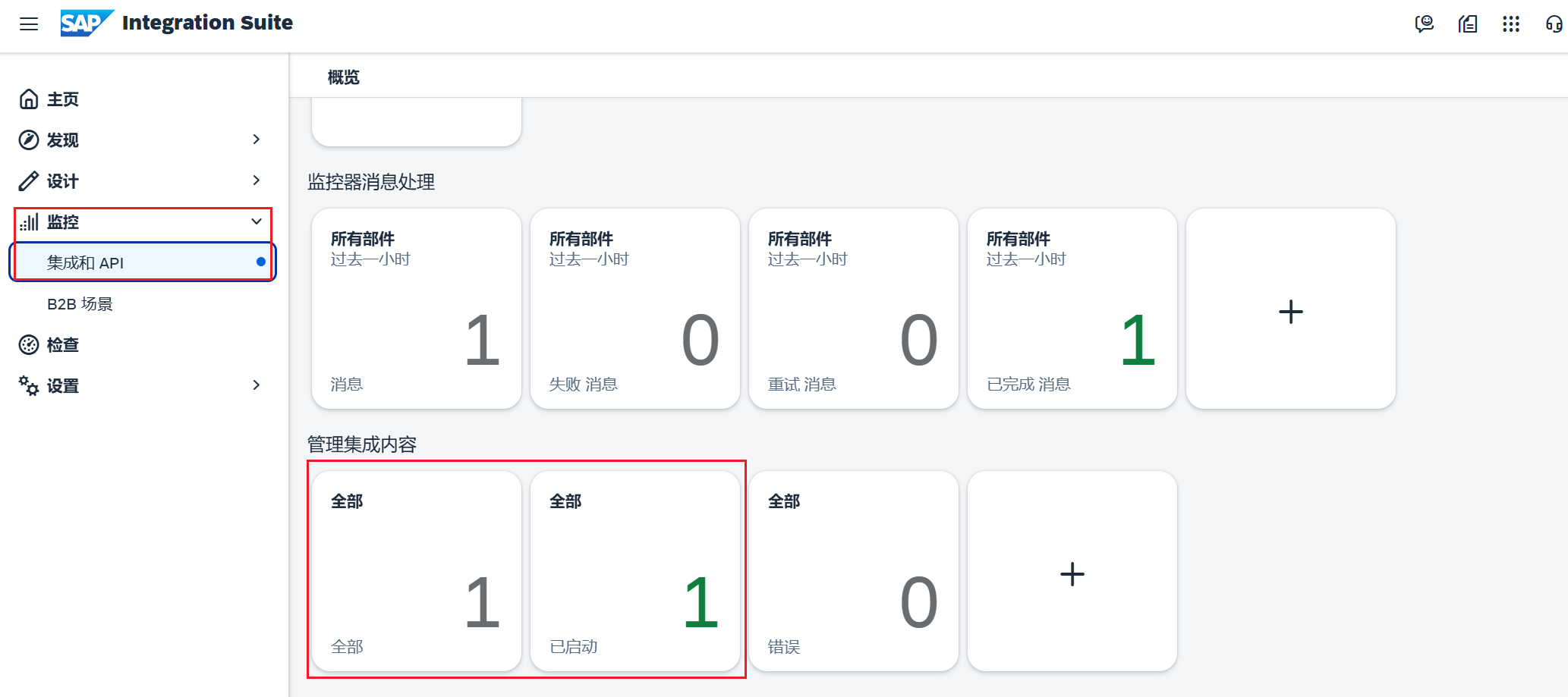Viewport: 1568px width, 697px height.
Task: Add a tile with the plus button
Action: coord(1290,309)
